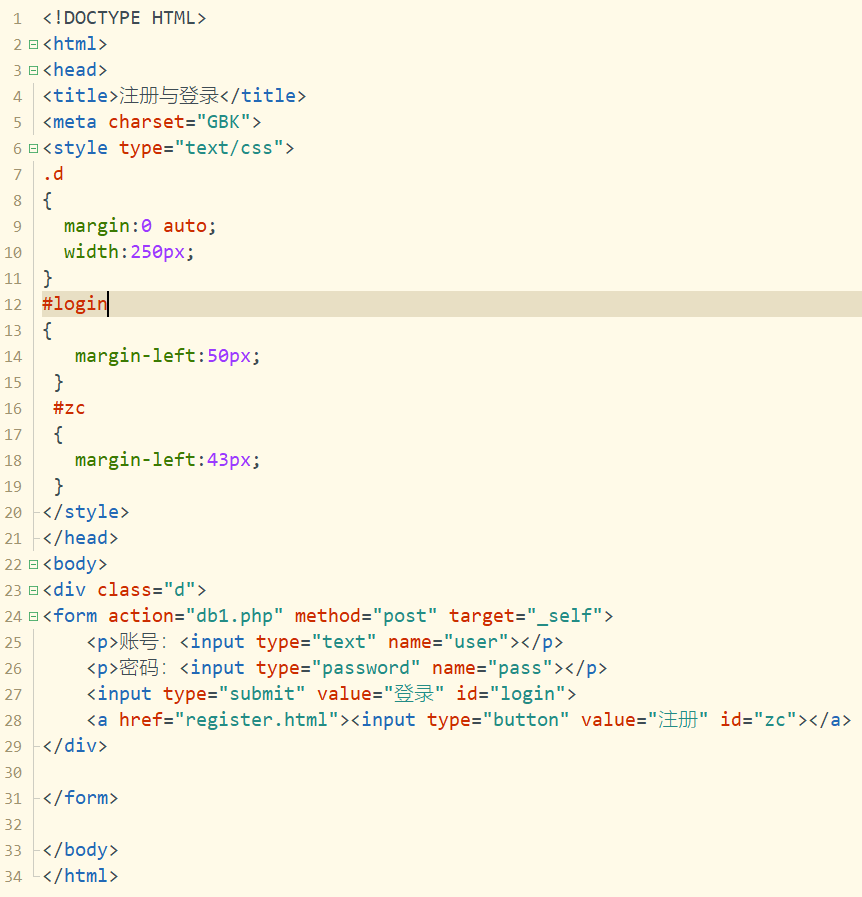Place cursor on the #zc selector
862x897 pixels.
(x=69, y=408)
